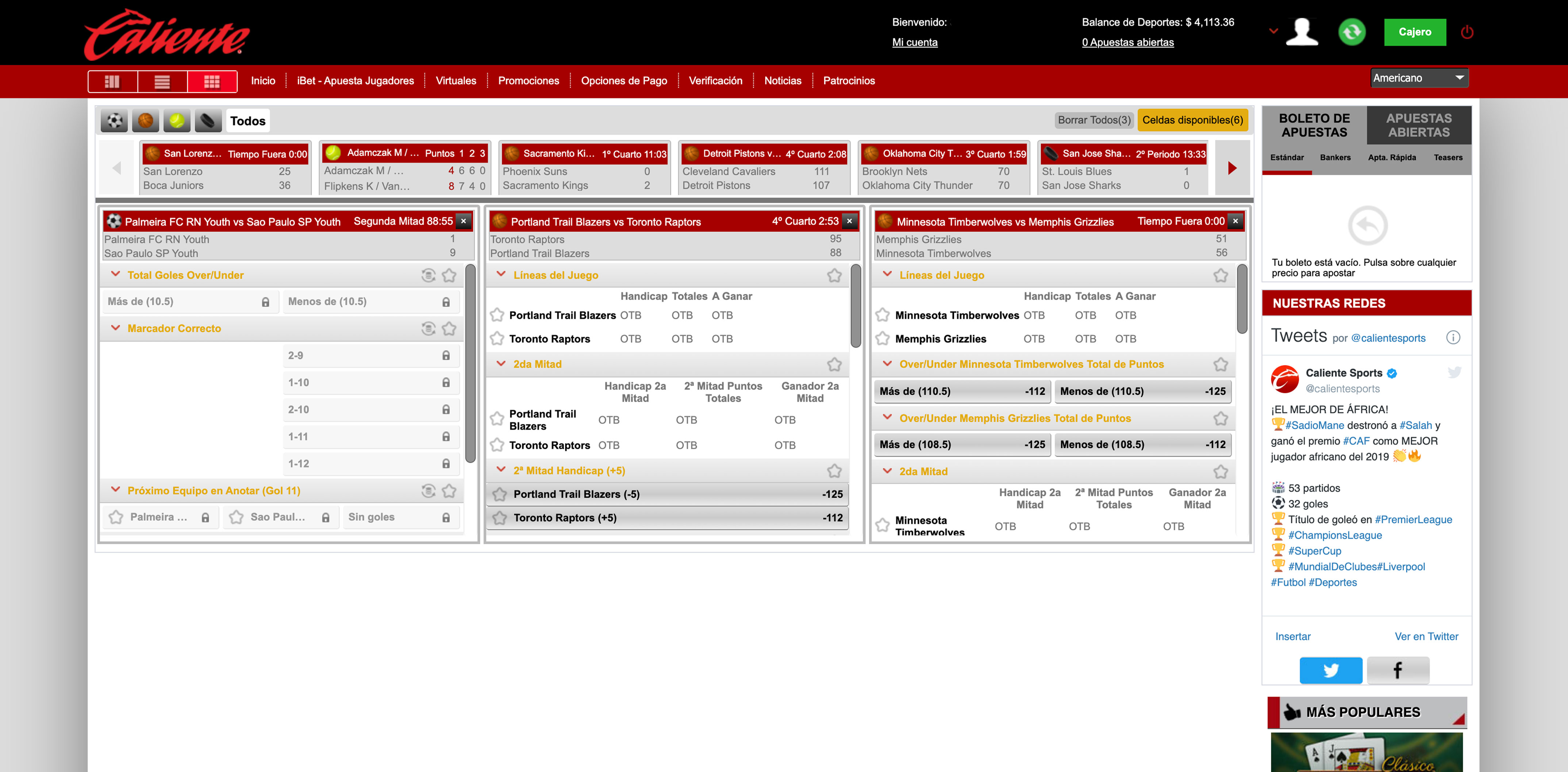Switch to list layout view icon
Screen dimensions: 1568x772
click(162, 81)
